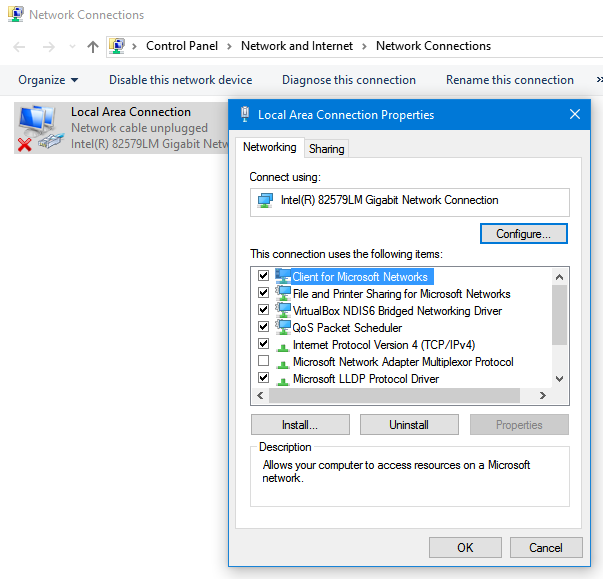Uncheck VirtualBox NDIS6 Bridged Networking Driver
603x579 pixels.
tap(263, 309)
